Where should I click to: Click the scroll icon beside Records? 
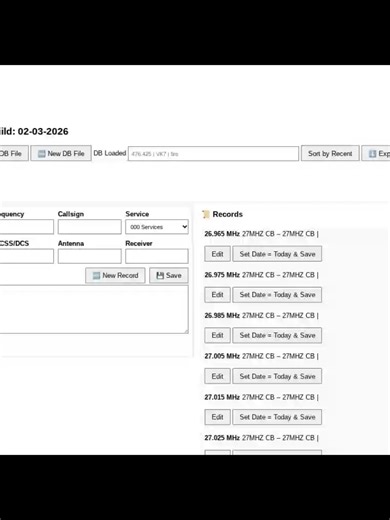pyautogui.click(x=206, y=214)
